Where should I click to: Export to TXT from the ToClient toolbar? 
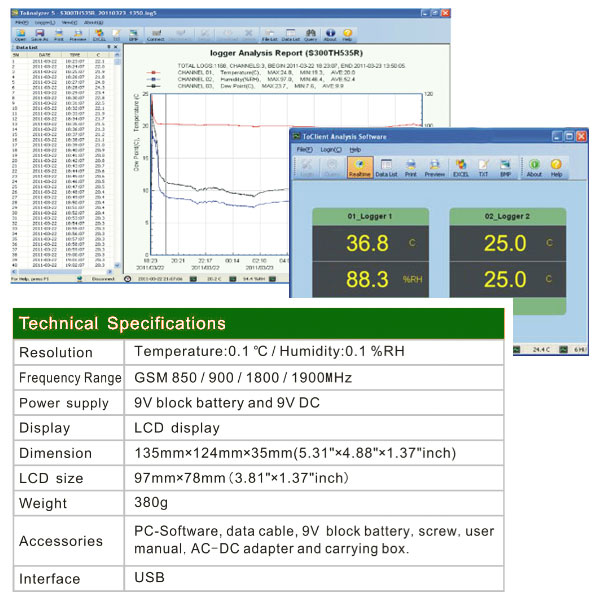pyautogui.click(x=483, y=167)
